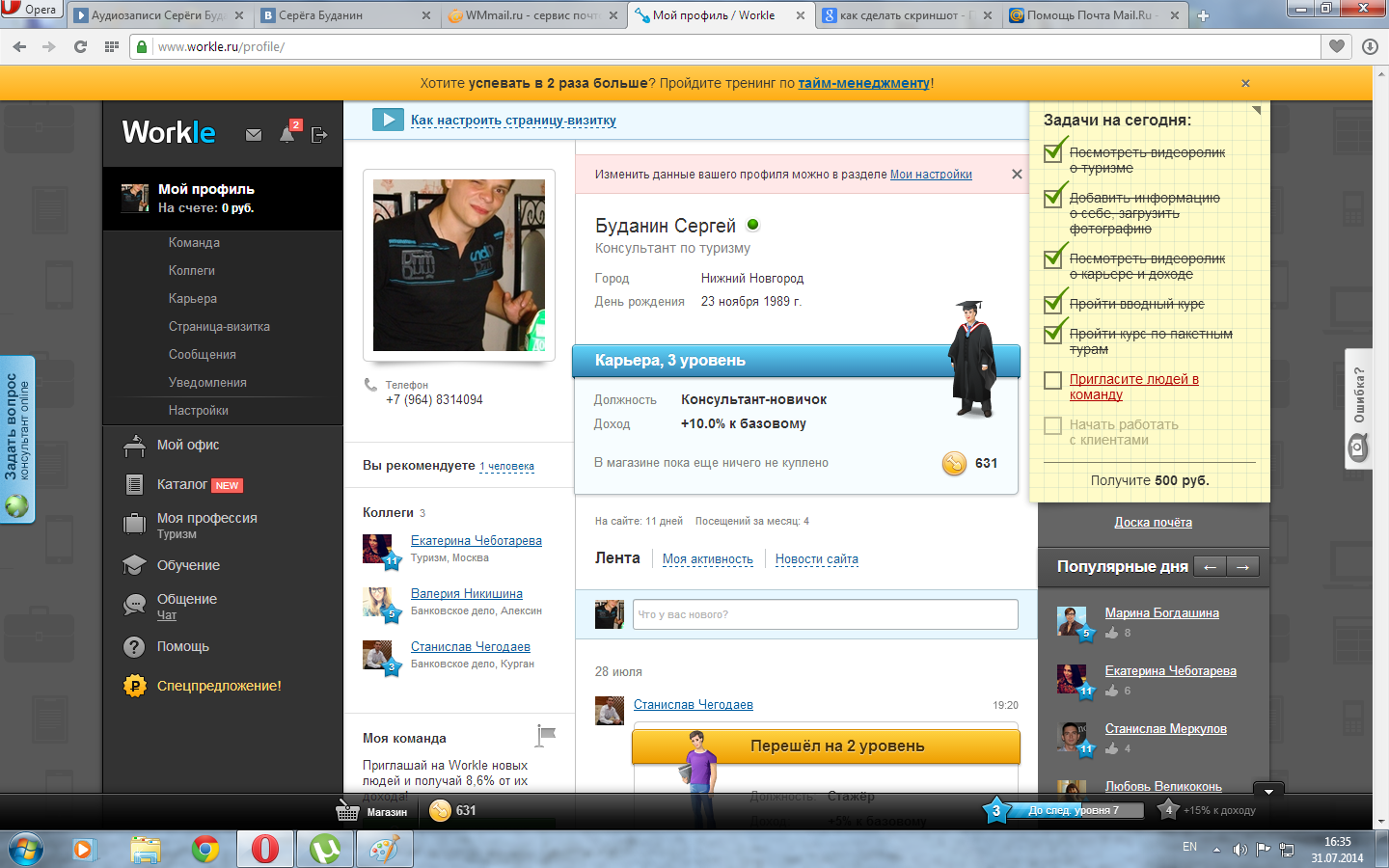
Task: Open the messages envelope icon
Action: click(x=254, y=135)
